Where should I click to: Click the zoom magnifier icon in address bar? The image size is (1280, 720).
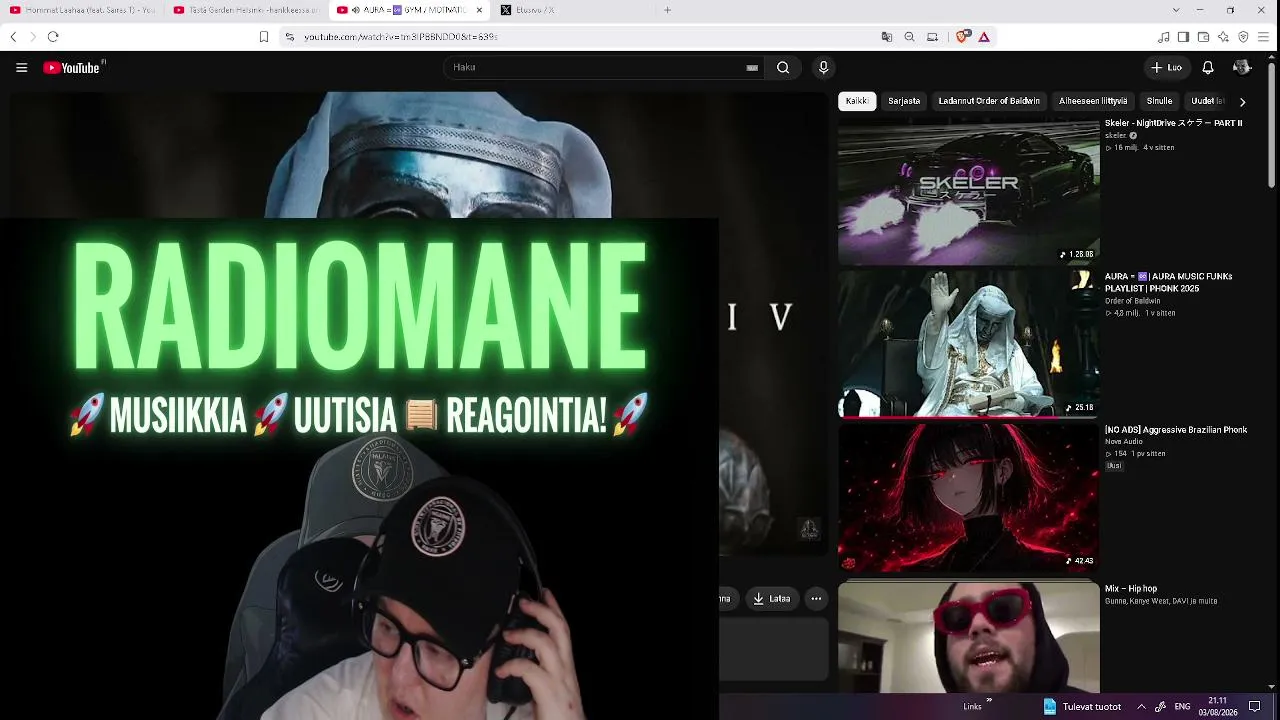(909, 37)
